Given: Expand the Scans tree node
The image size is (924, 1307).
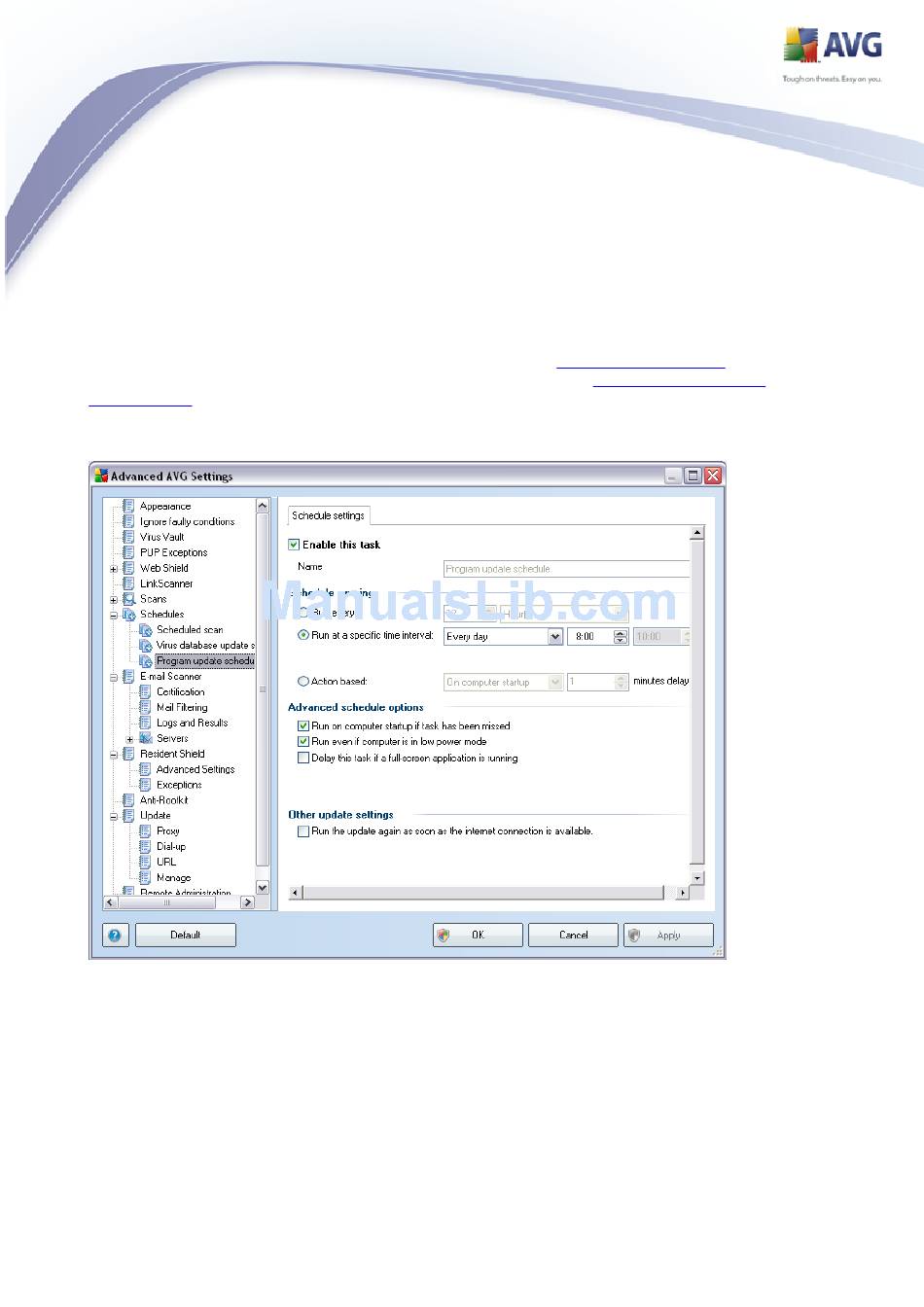Looking at the screenshot, I should point(114,600).
